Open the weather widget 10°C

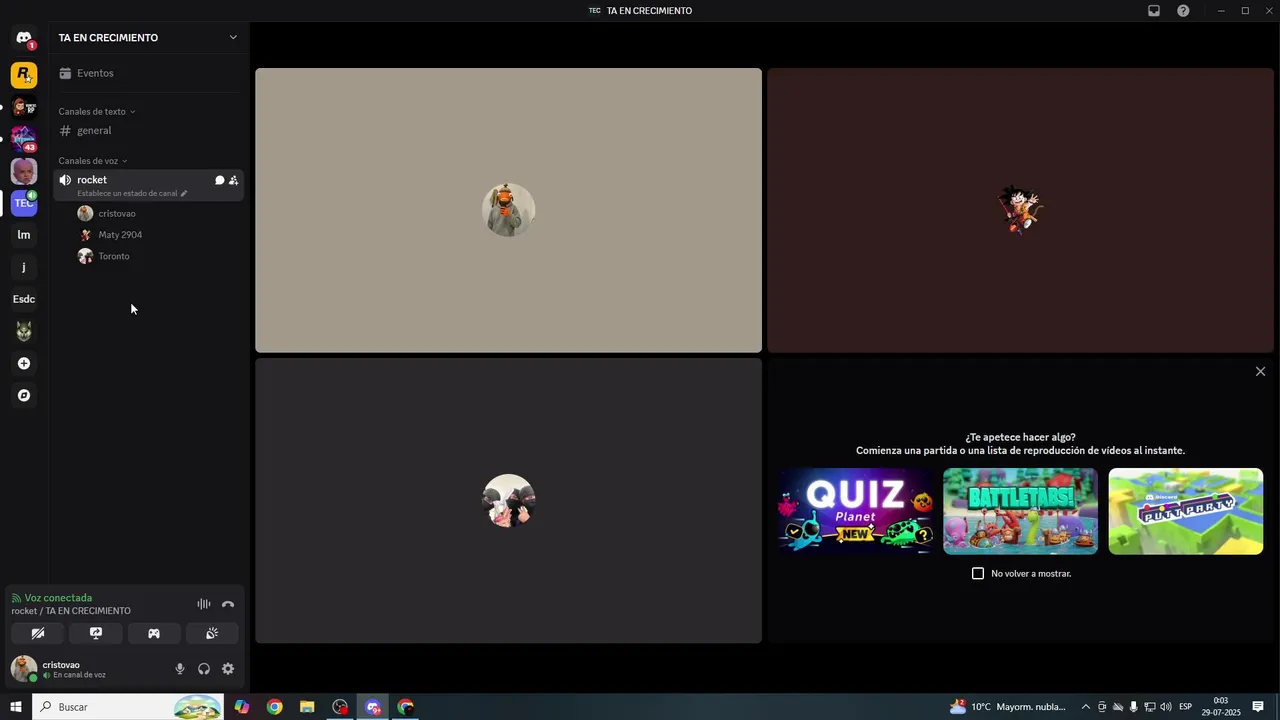pyautogui.click(x=1008, y=707)
